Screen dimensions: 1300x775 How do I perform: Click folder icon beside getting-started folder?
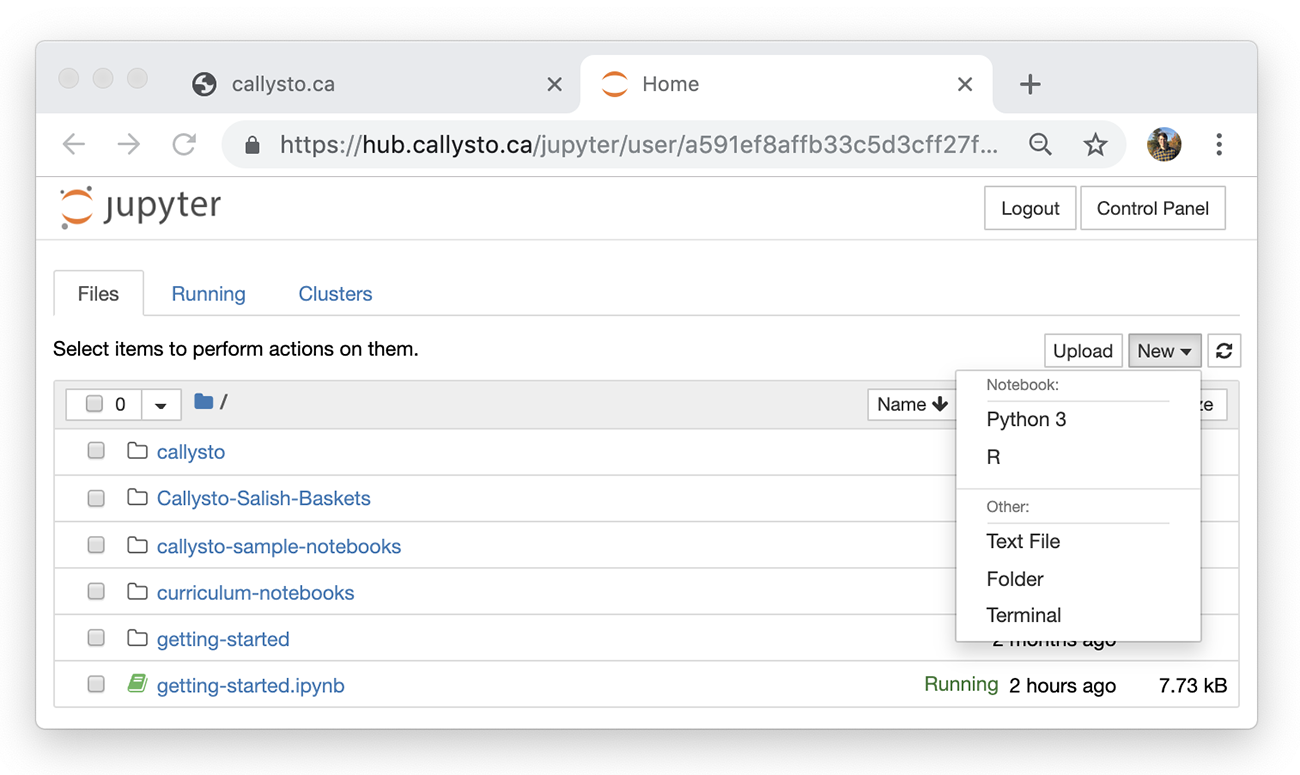point(137,638)
